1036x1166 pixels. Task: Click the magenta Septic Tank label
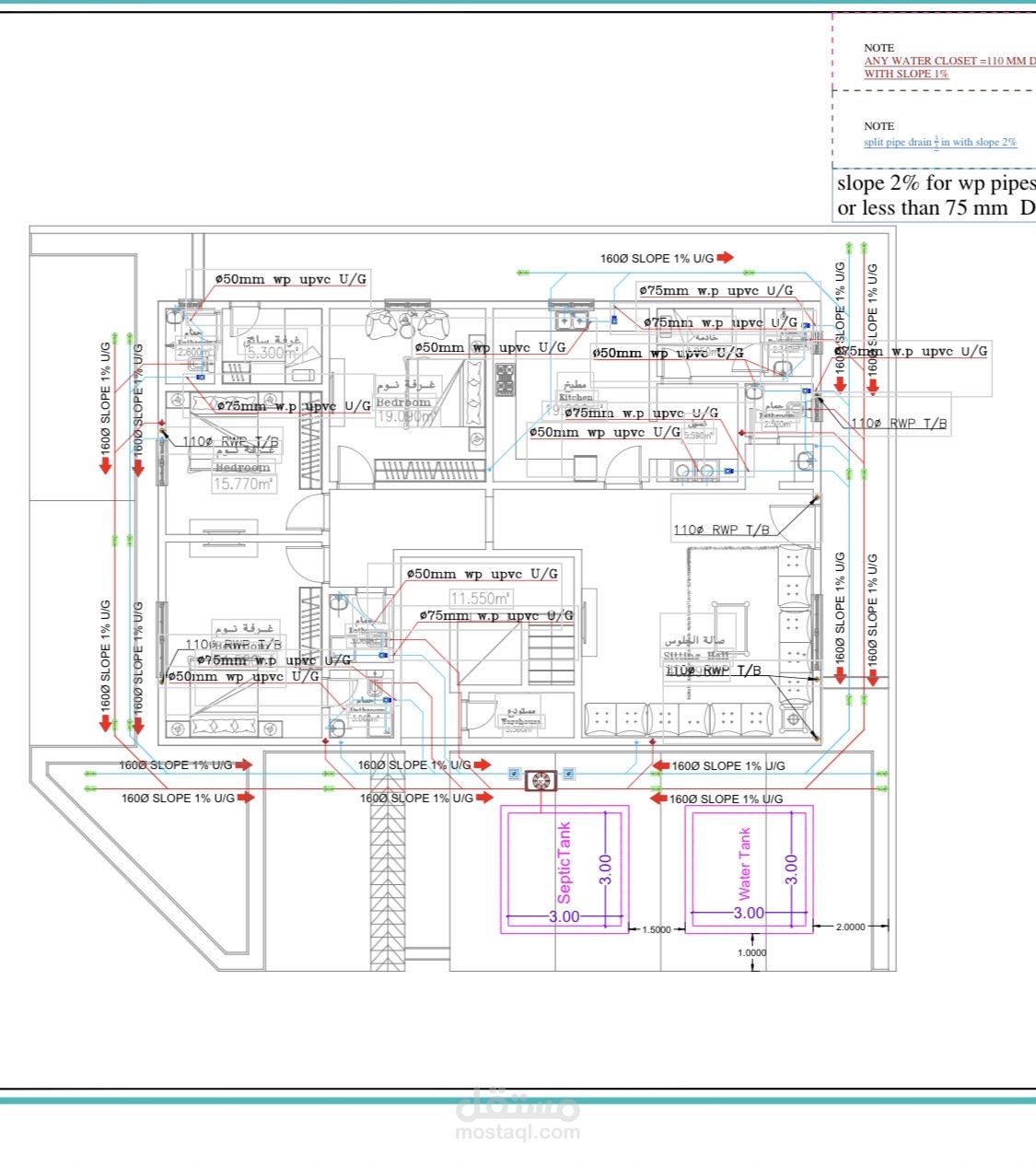(x=565, y=863)
